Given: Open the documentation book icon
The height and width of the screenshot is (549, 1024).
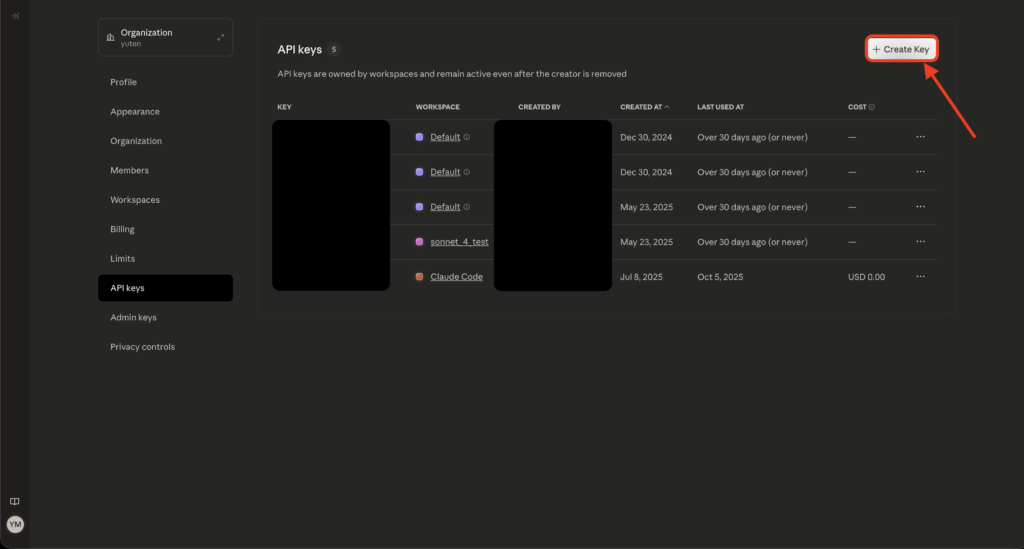Looking at the screenshot, I should (14, 501).
